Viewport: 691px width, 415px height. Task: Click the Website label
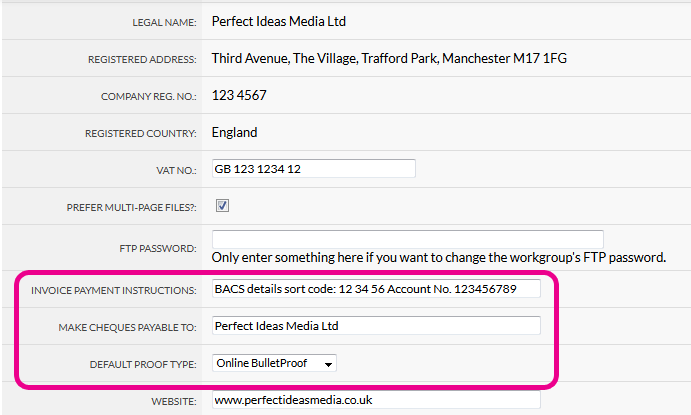(174, 402)
